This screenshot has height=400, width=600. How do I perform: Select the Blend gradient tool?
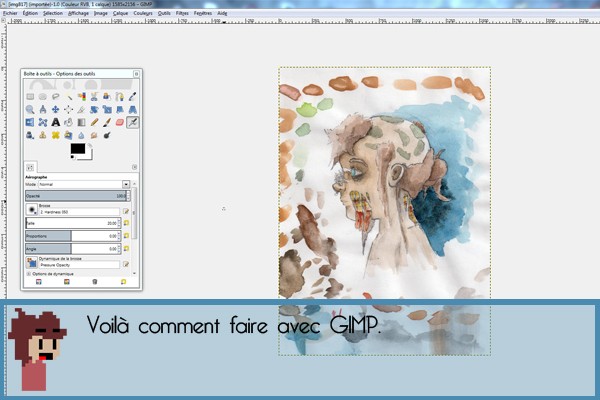click(81, 122)
